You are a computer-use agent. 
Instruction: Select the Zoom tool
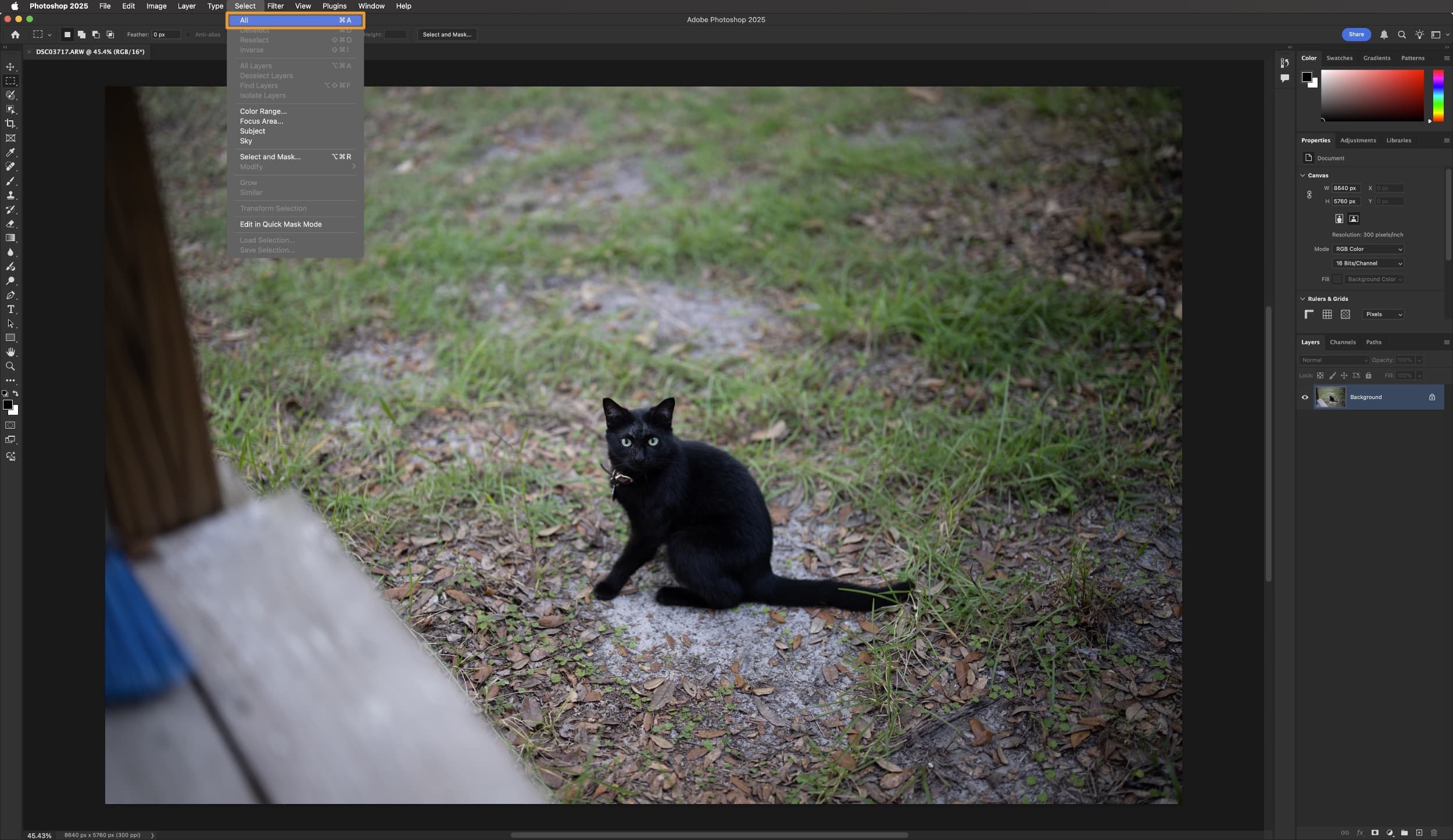coord(10,367)
